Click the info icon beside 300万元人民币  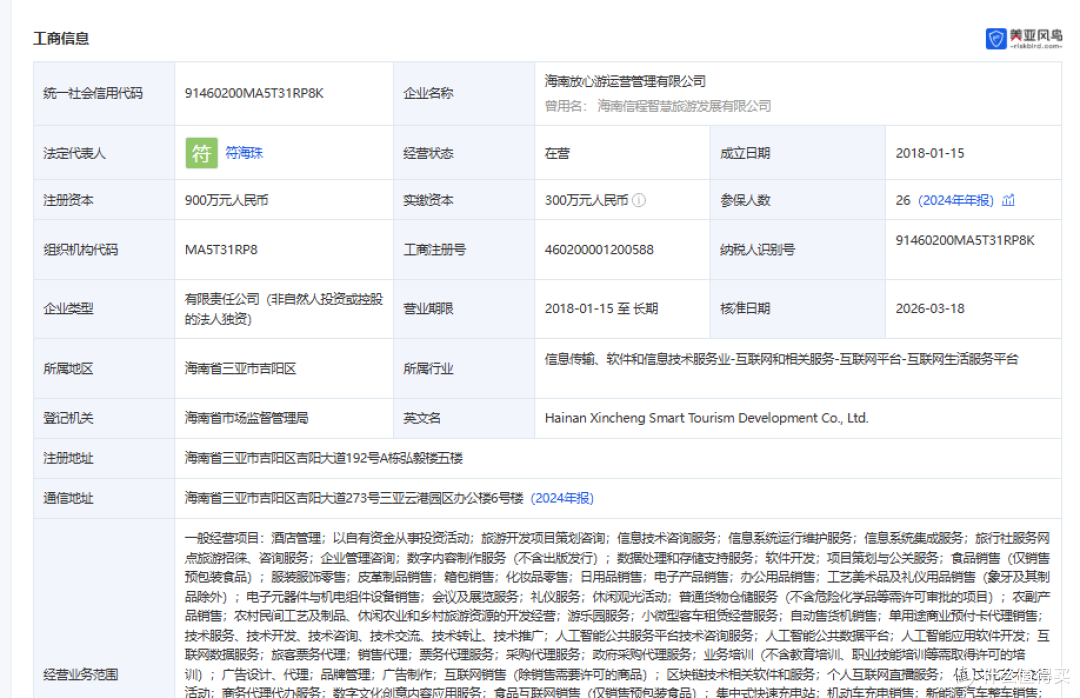(x=639, y=201)
